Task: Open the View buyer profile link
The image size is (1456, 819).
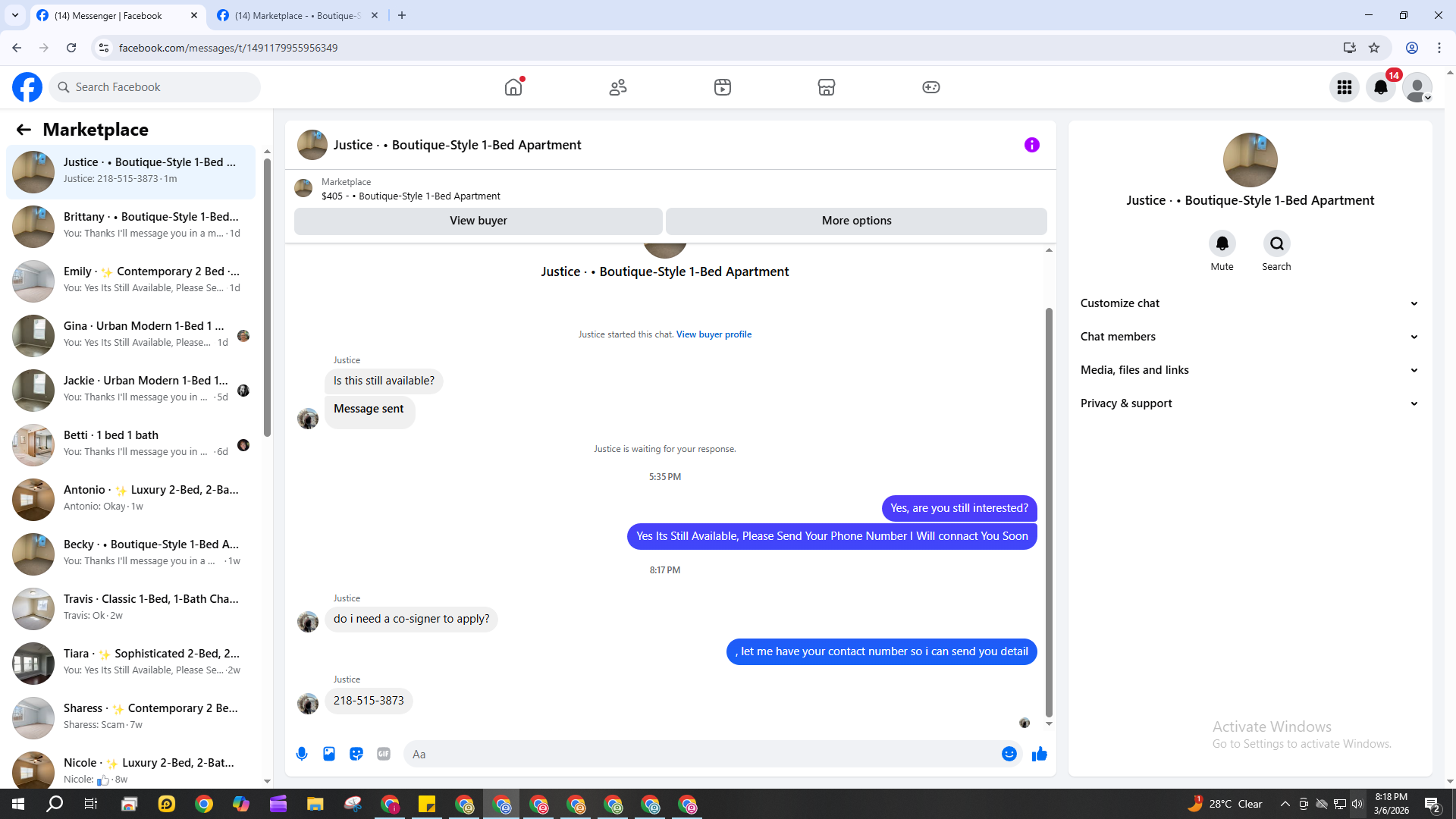Action: click(x=714, y=334)
